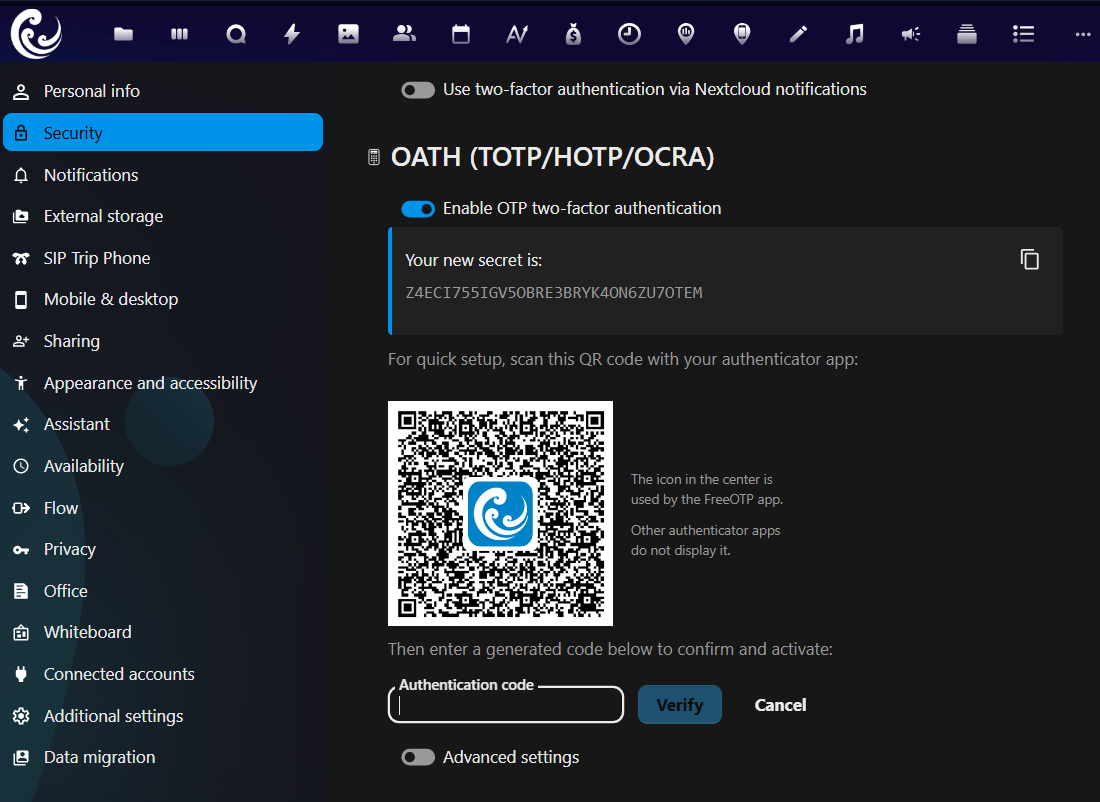1100x802 pixels.
Task: Click the Verify button
Action: pos(680,704)
